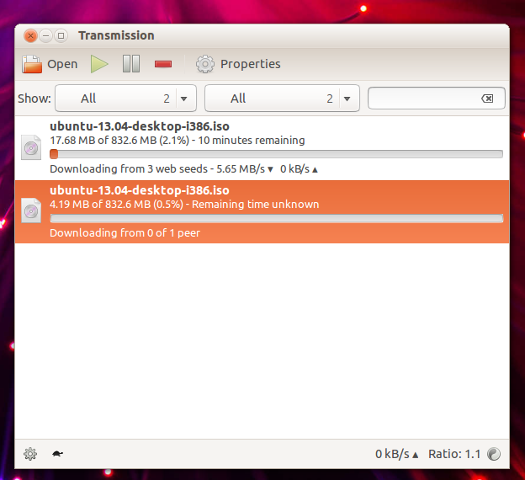This screenshot has height=480, width=525.
Task: Select the highlighted torrent with remaining time unknown
Action: 262,212
